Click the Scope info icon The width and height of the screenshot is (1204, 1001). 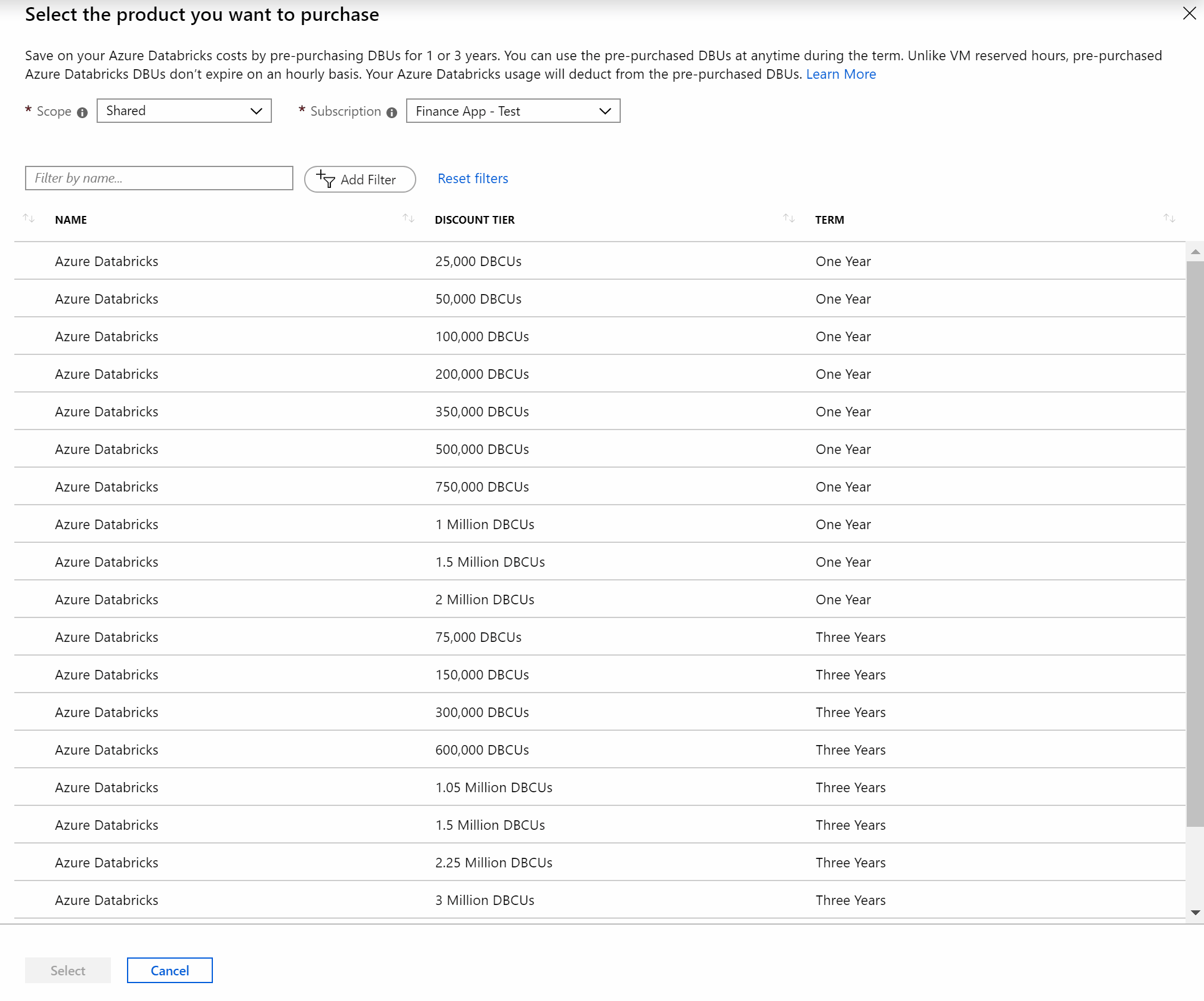tap(82, 112)
